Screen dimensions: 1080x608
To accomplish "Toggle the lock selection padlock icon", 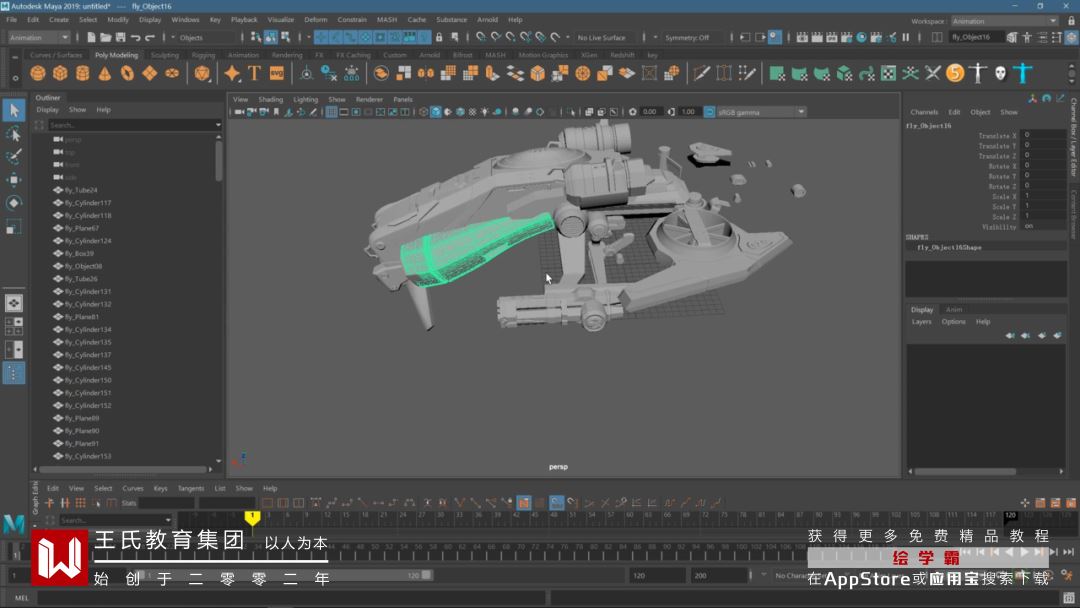I will tap(439, 37).
